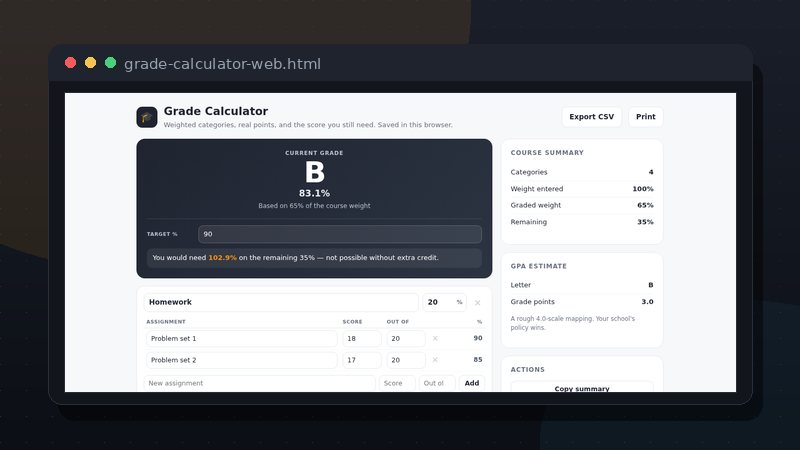Screen dimensions: 800x450
Task: Change the Homework weight field showing 20
Action: [x=444, y=302]
